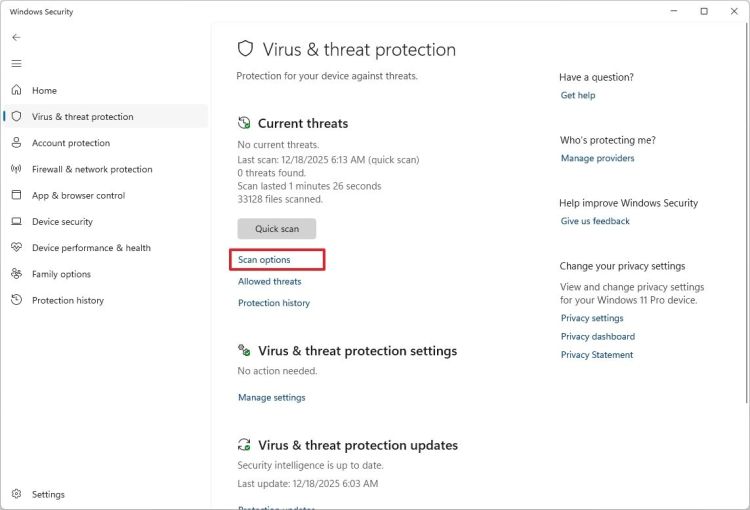Open the Privacy dashboard link

[597, 336]
